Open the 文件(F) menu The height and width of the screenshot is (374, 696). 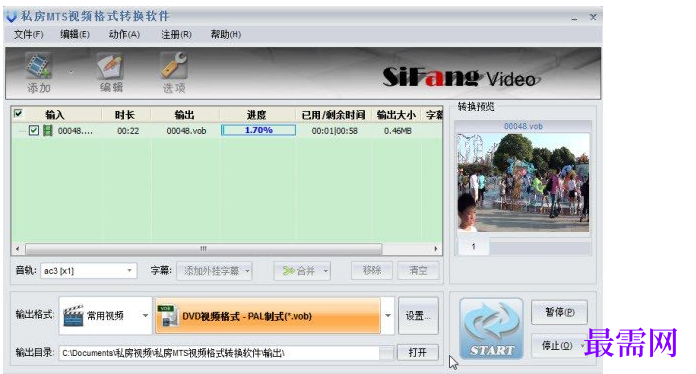coord(28,35)
